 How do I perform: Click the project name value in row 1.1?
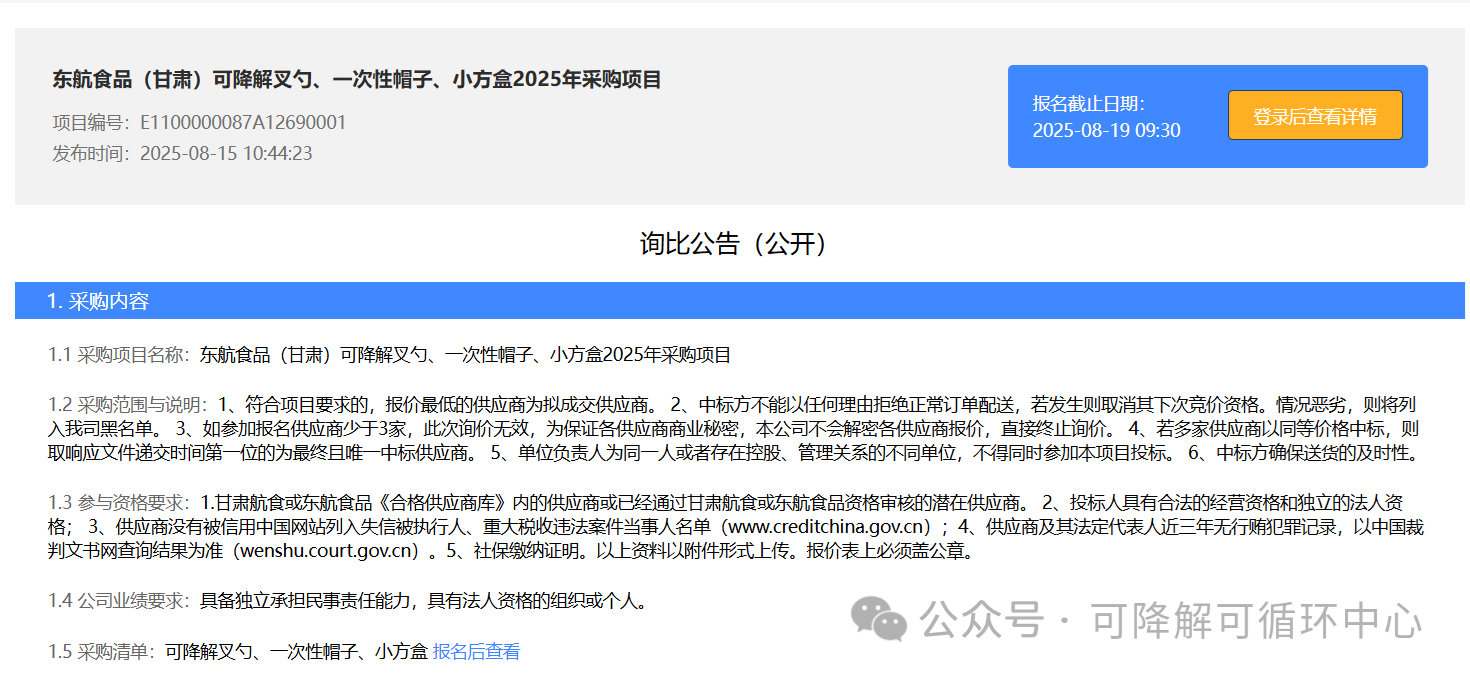[x=466, y=355]
